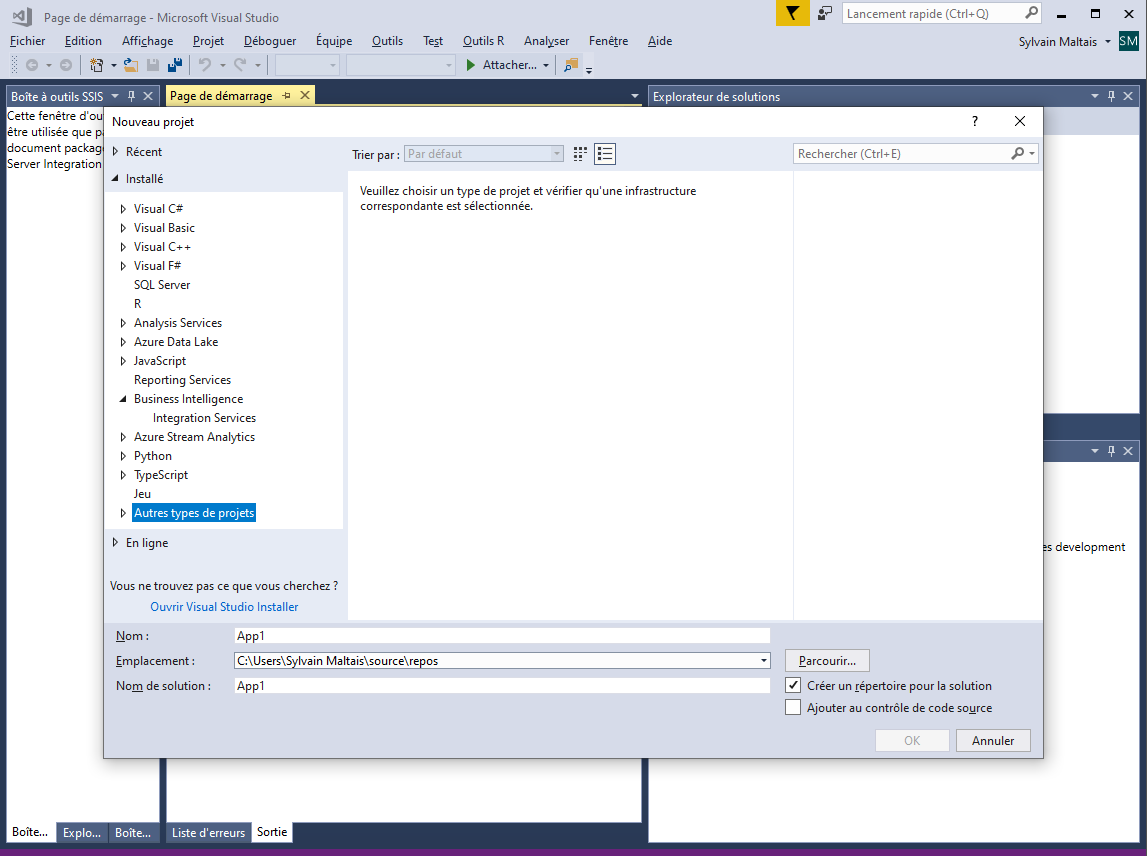This screenshot has width=1147, height=856.
Task: Click the save all icon in toolbar
Action: coord(175,65)
